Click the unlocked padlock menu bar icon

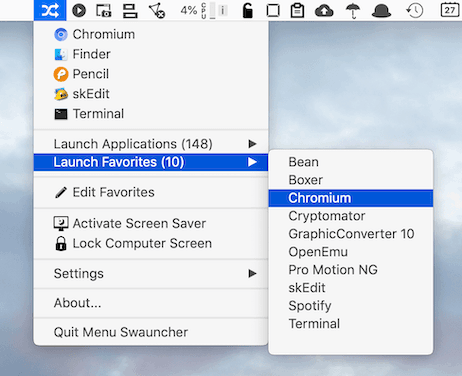(x=247, y=10)
